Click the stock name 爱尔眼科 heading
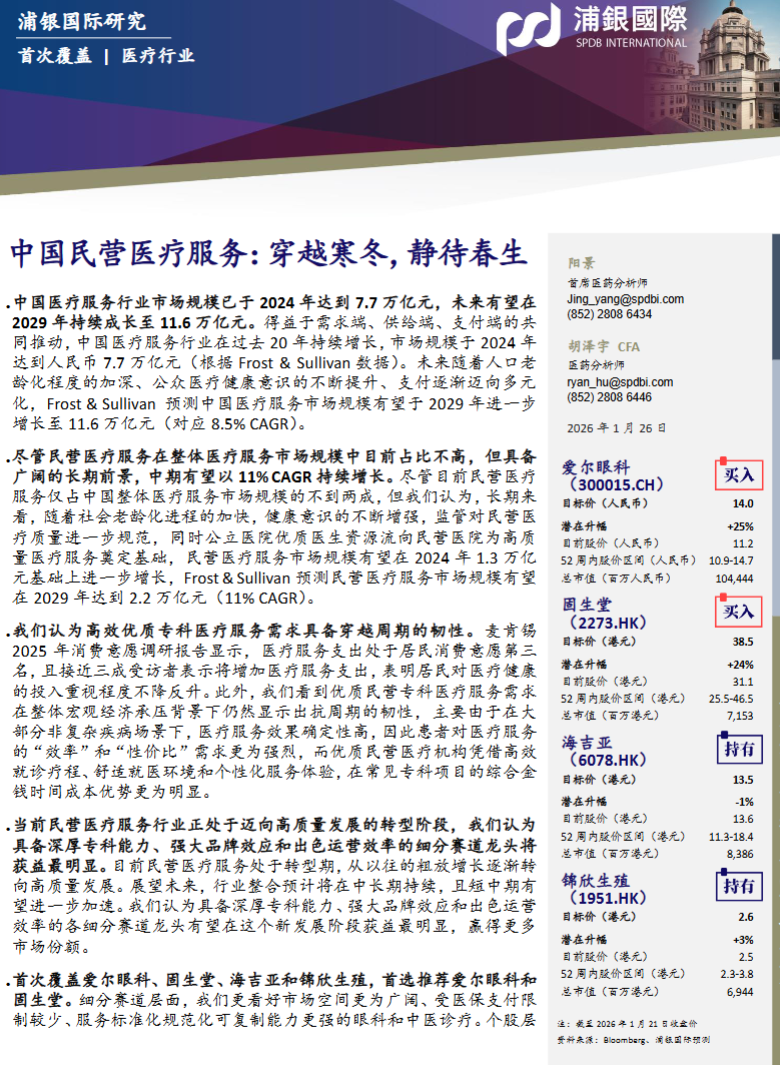Image resolution: width=780 pixels, height=1065 pixels. (596, 467)
